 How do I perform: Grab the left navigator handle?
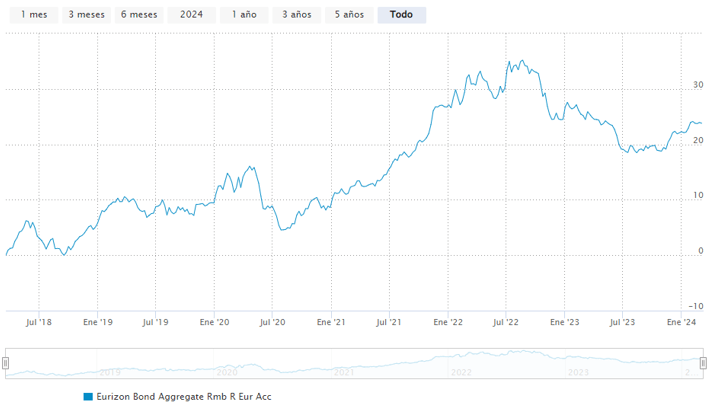(7, 363)
